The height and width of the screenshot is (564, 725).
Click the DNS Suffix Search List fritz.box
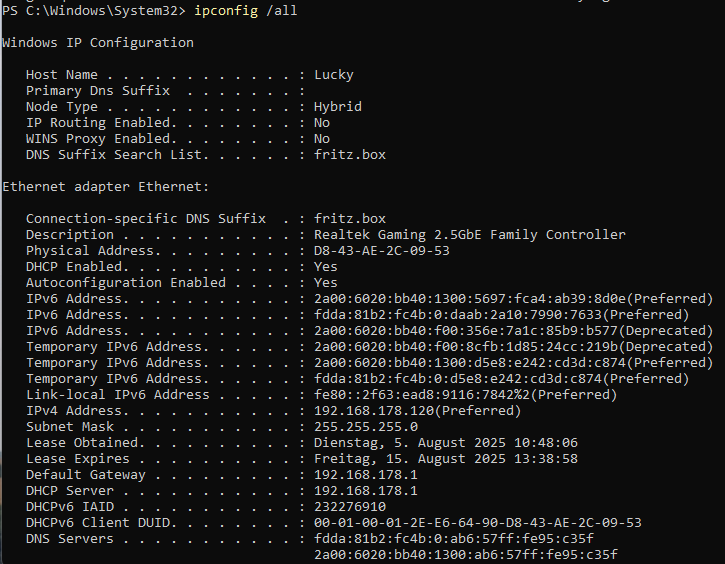[x=350, y=154]
